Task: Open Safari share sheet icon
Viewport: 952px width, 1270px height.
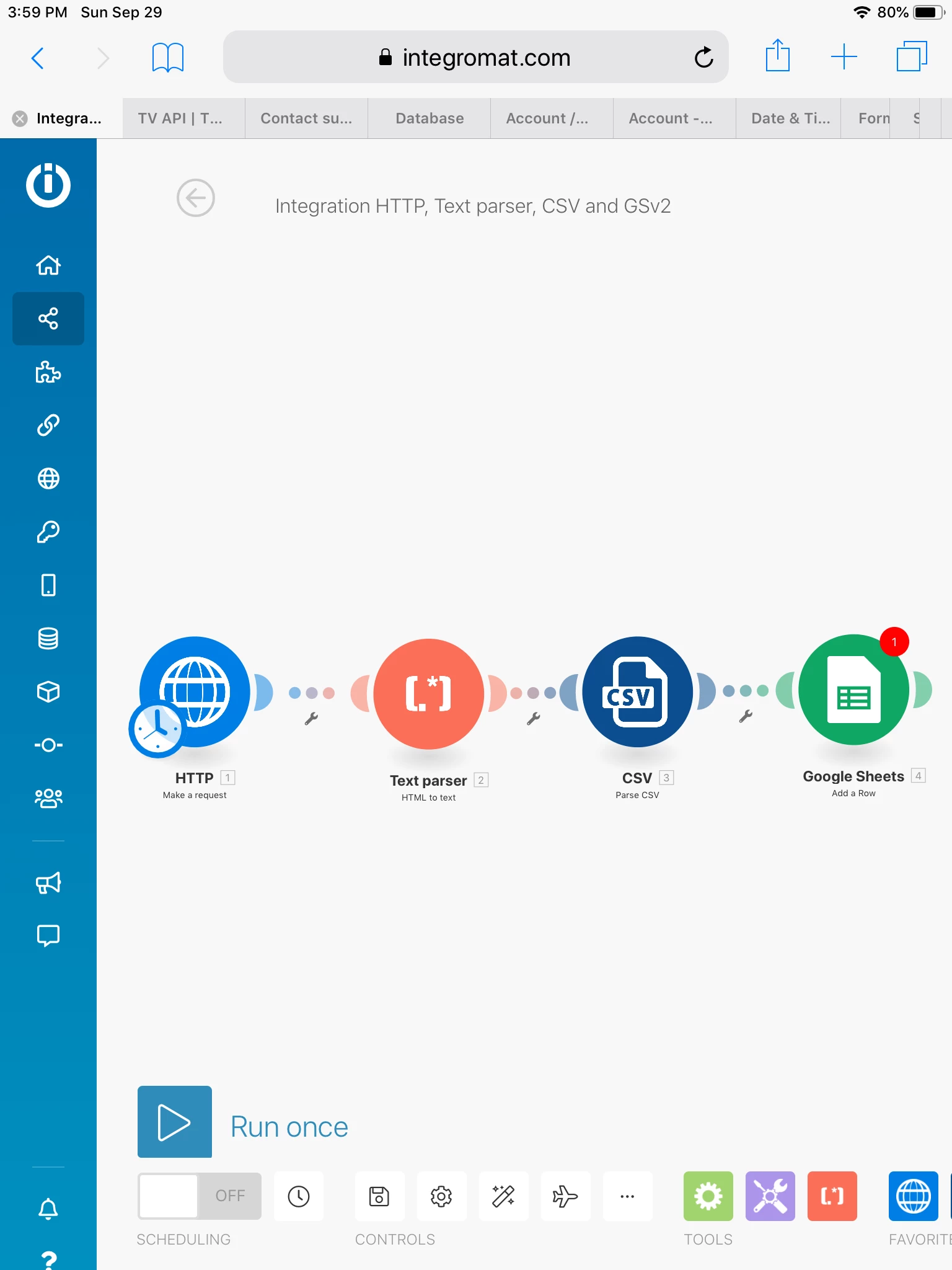Action: pos(777,56)
